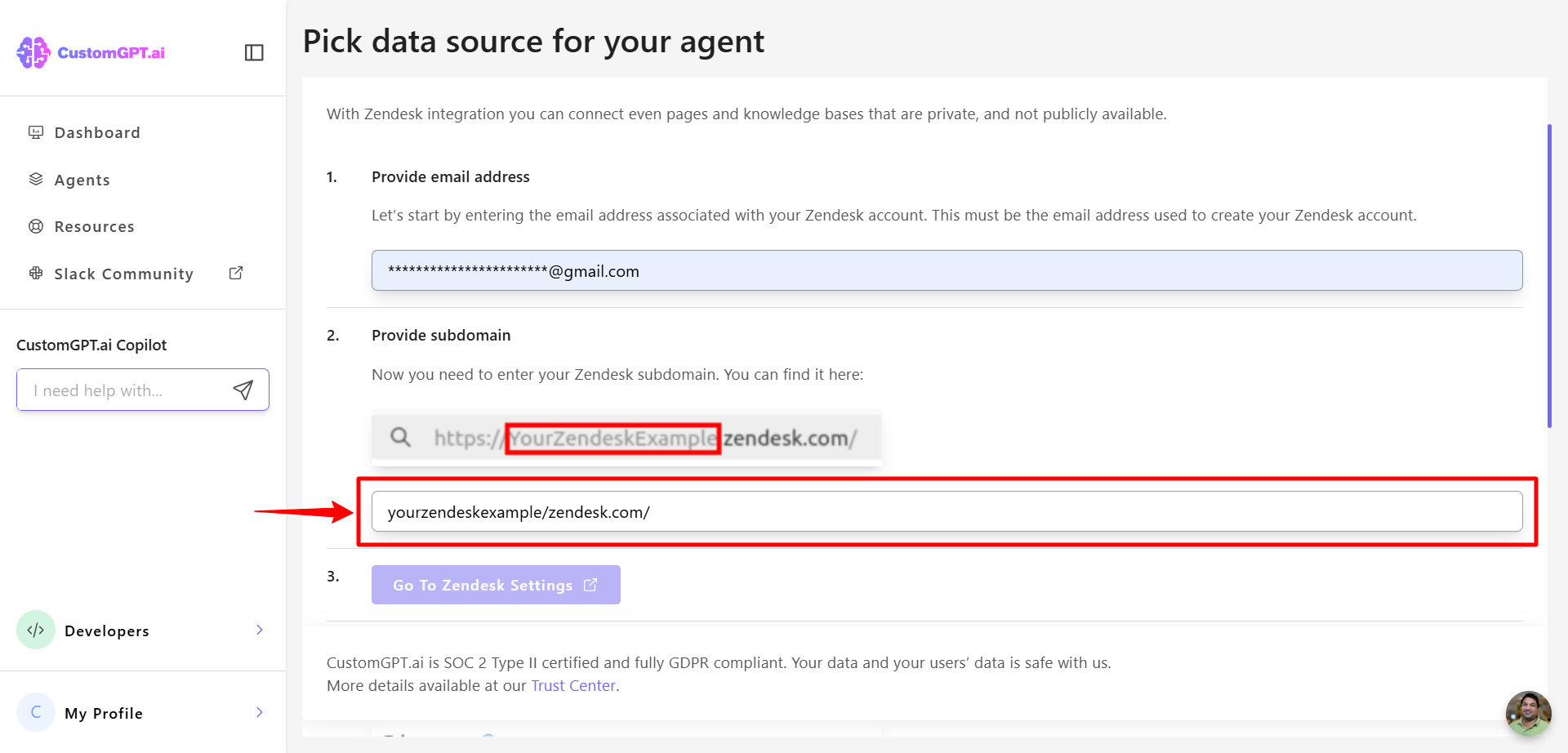Click the external link icon on Zendesk Settings button
The width and height of the screenshot is (1568, 753).
590,585
